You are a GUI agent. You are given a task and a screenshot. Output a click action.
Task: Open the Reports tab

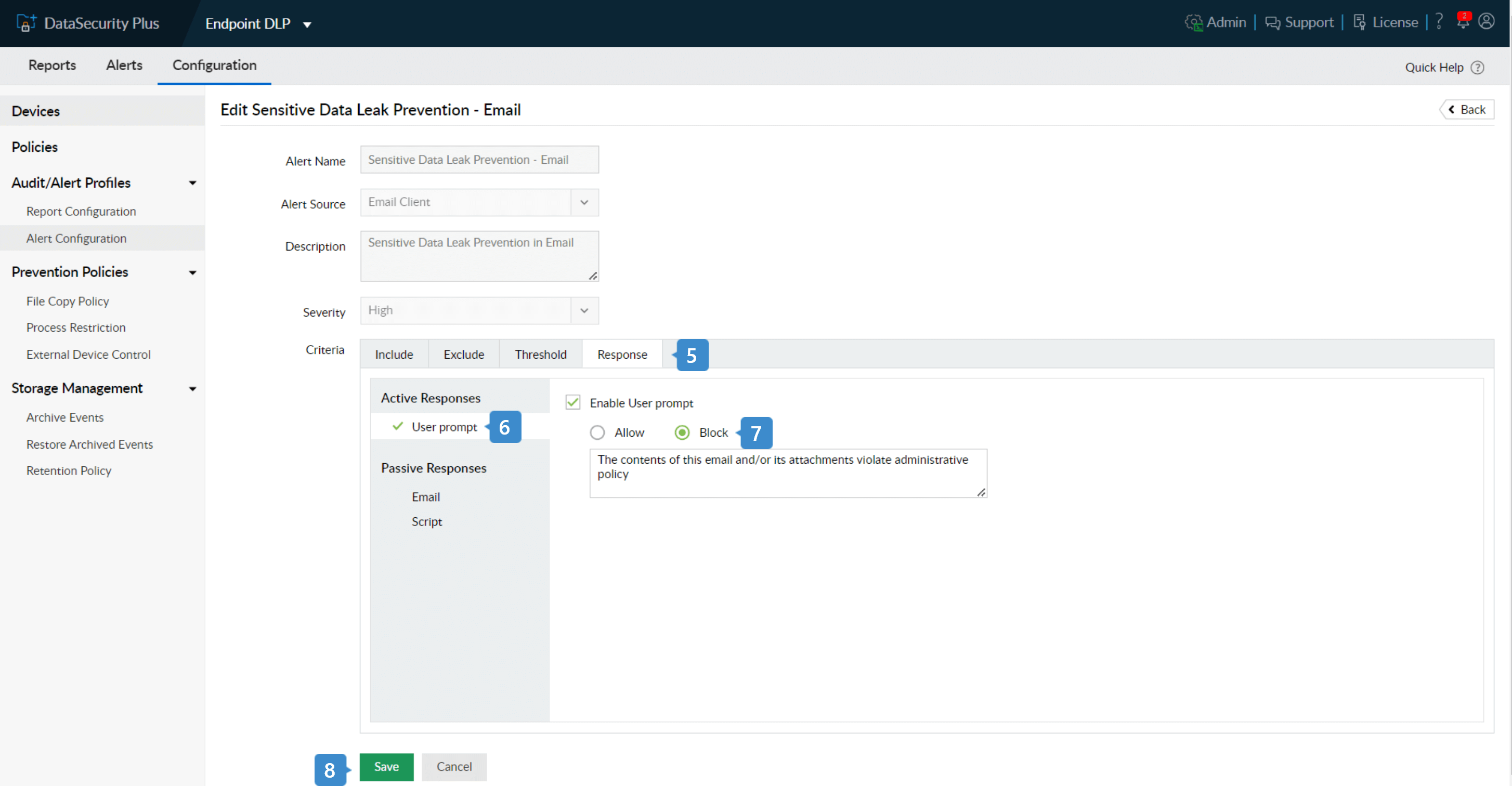pos(51,65)
